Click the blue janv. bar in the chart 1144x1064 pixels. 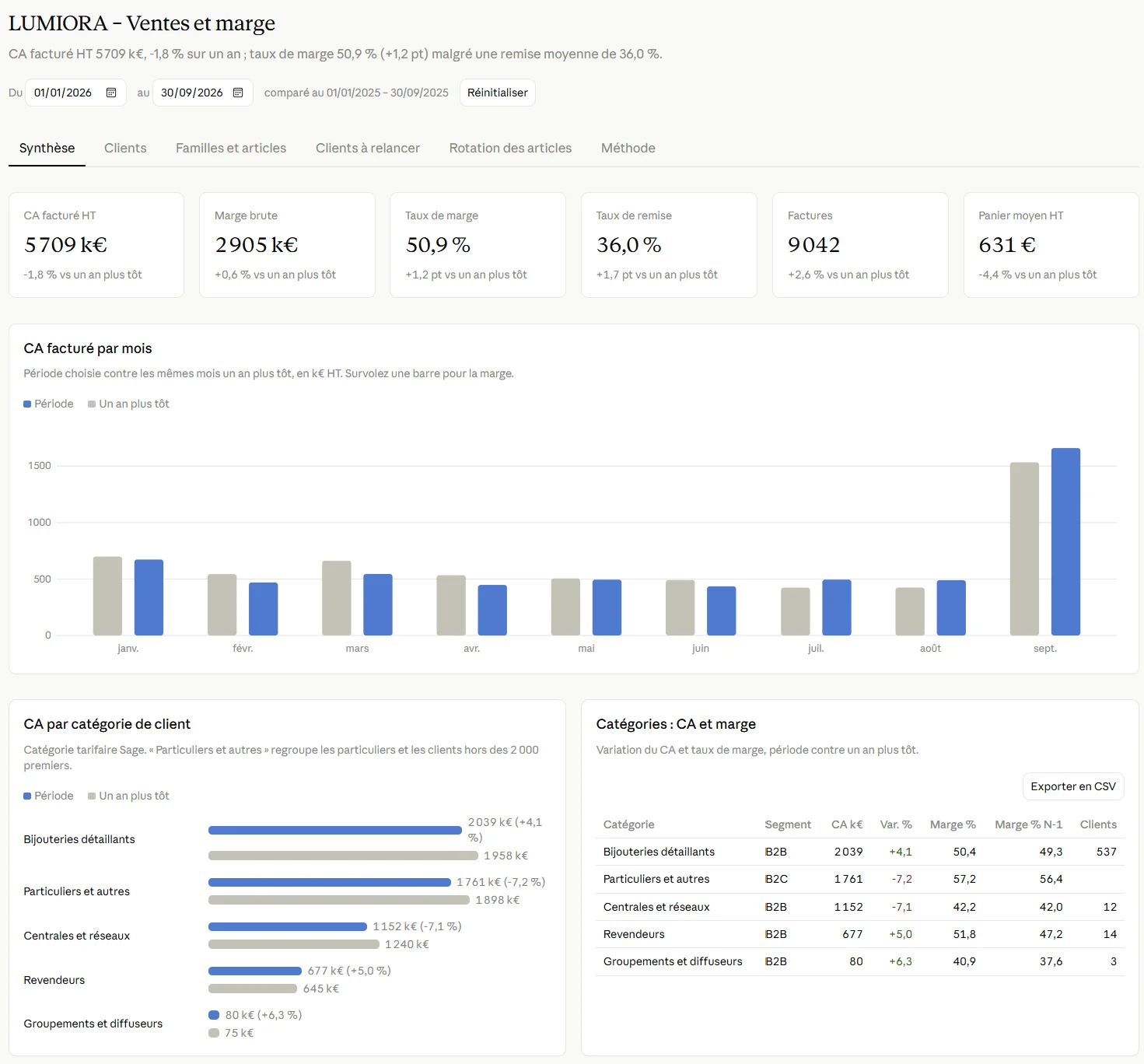tap(149, 597)
